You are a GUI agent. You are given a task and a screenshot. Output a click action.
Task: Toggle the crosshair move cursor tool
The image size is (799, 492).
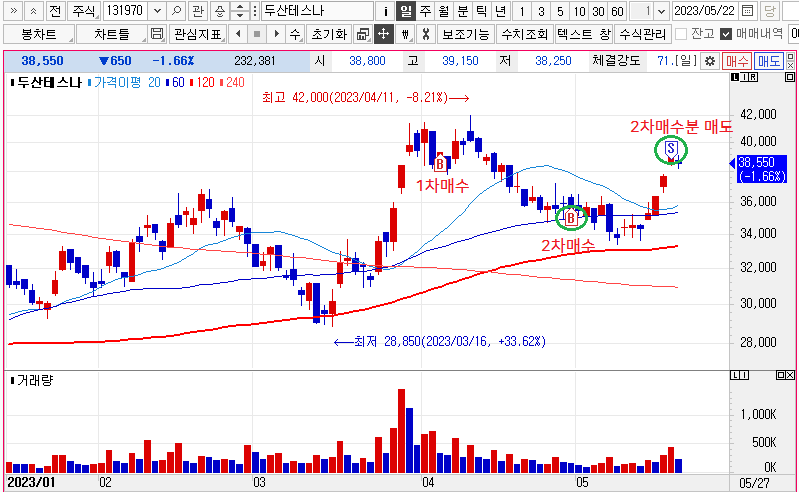(x=383, y=34)
